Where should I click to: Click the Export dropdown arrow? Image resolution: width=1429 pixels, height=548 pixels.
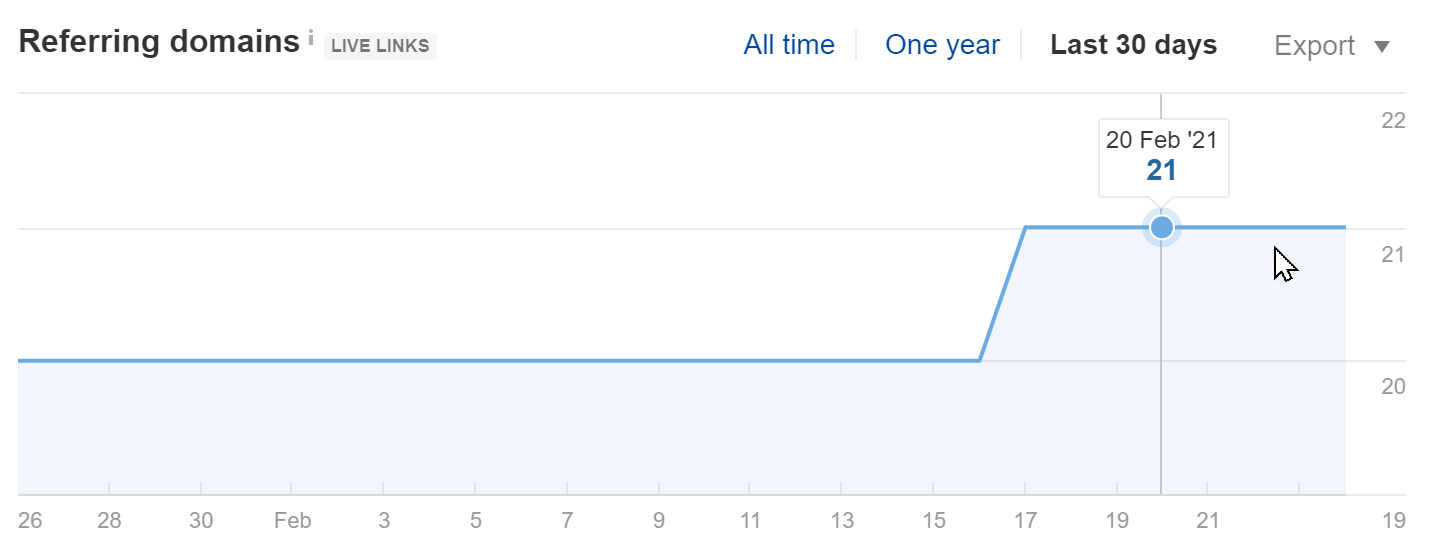click(1383, 47)
